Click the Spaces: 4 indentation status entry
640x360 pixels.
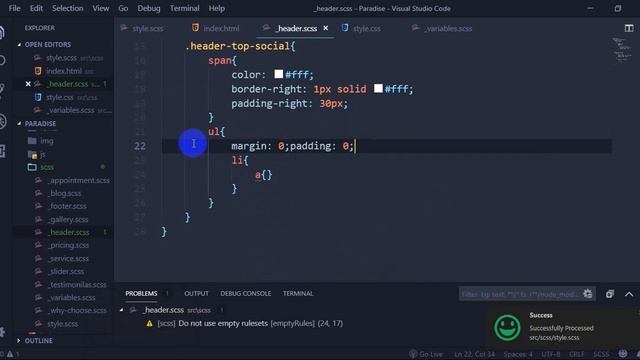tap(518, 354)
